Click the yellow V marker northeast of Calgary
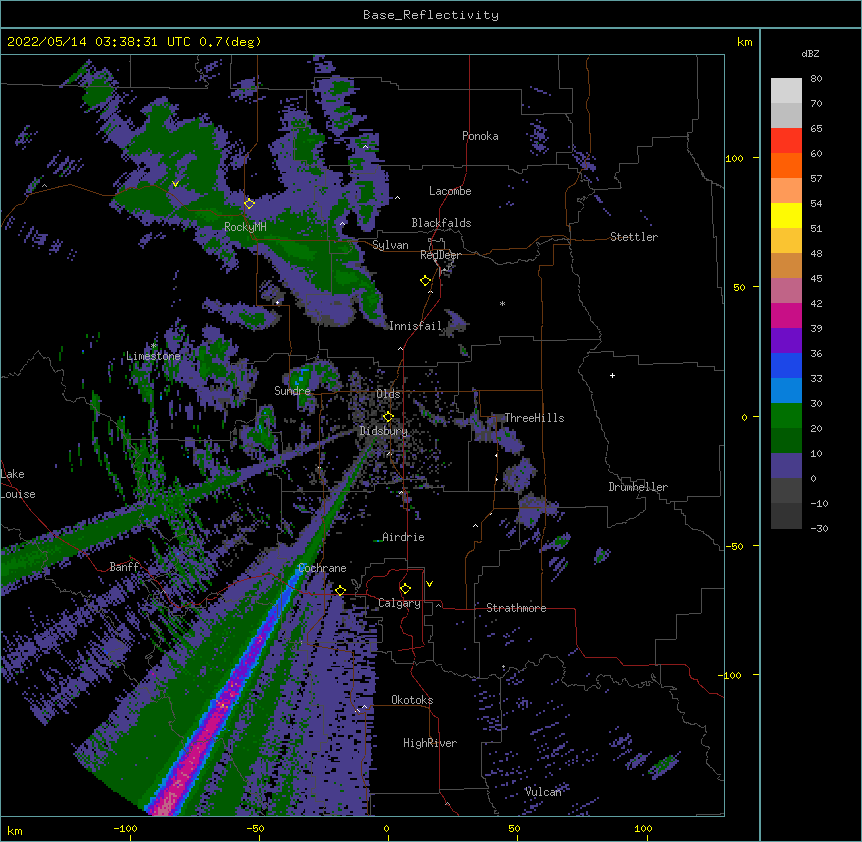 [429, 584]
